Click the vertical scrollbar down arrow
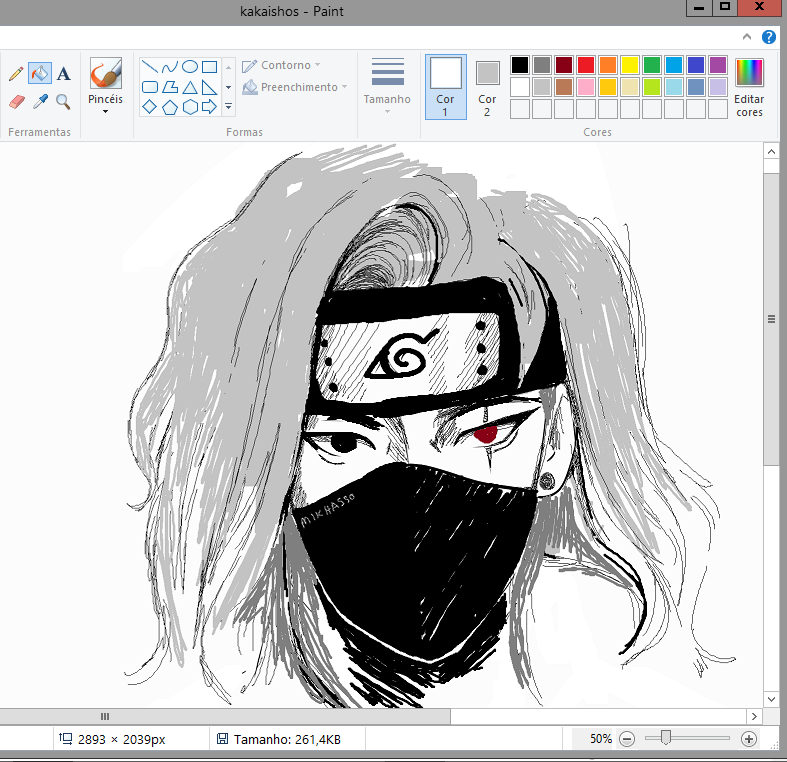787x762 pixels. coord(771,699)
